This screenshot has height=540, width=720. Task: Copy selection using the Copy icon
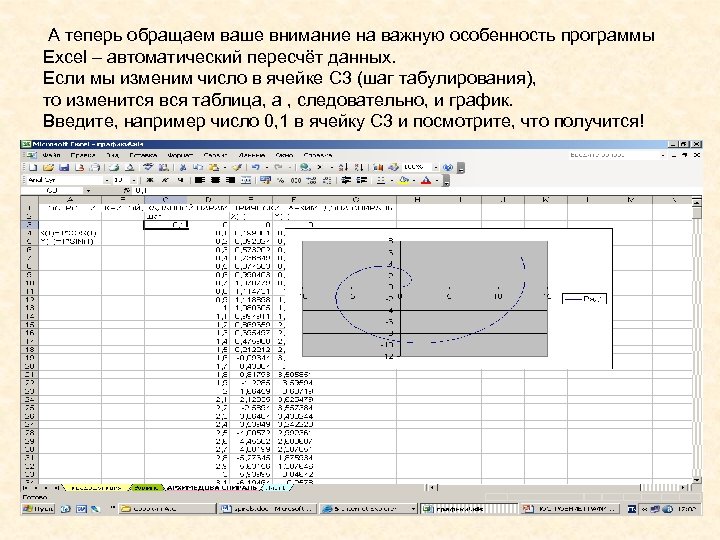pyautogui.click(x=197, y=167)
